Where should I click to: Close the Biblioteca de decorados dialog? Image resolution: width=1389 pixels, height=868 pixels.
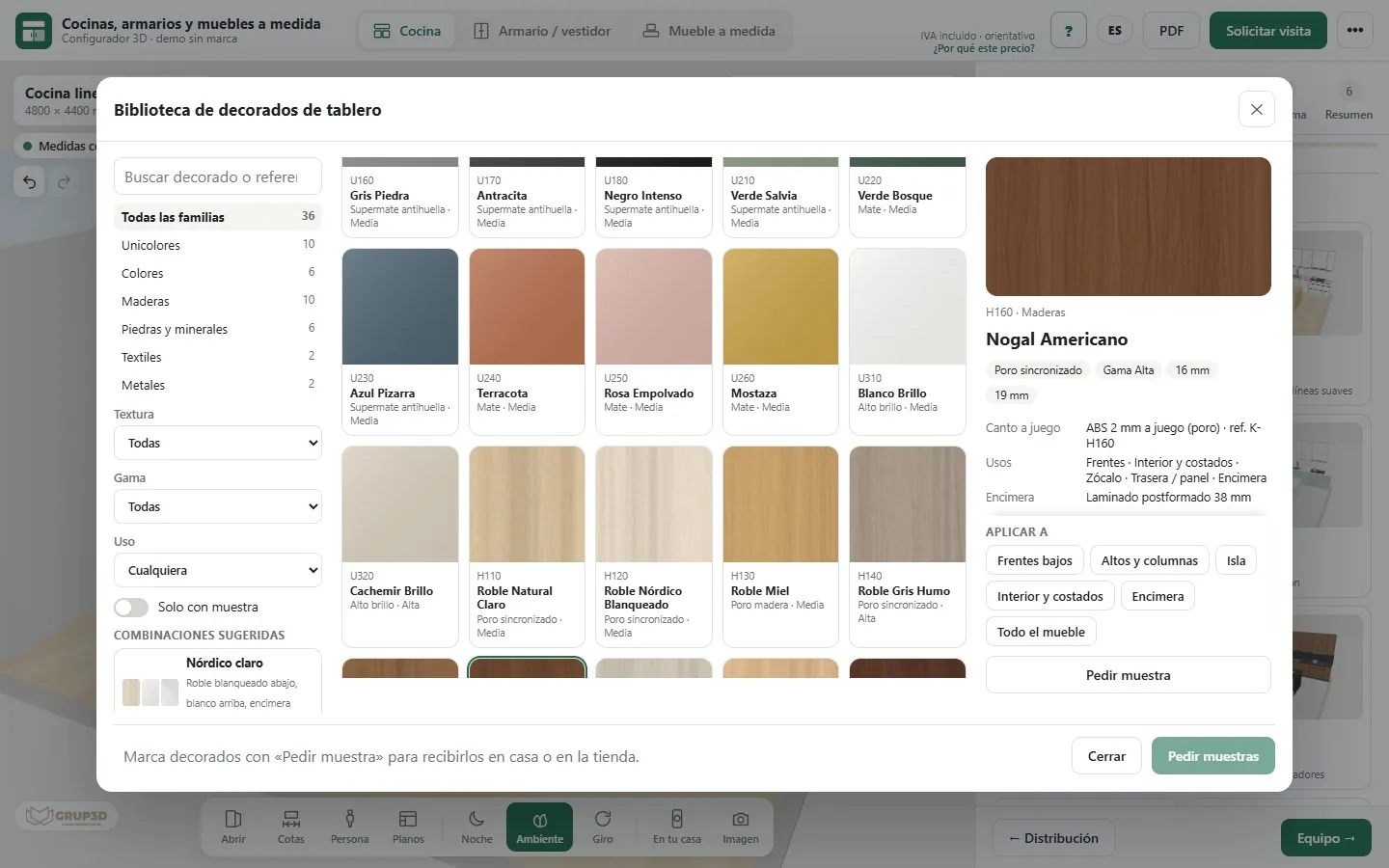click(1257, 110)
